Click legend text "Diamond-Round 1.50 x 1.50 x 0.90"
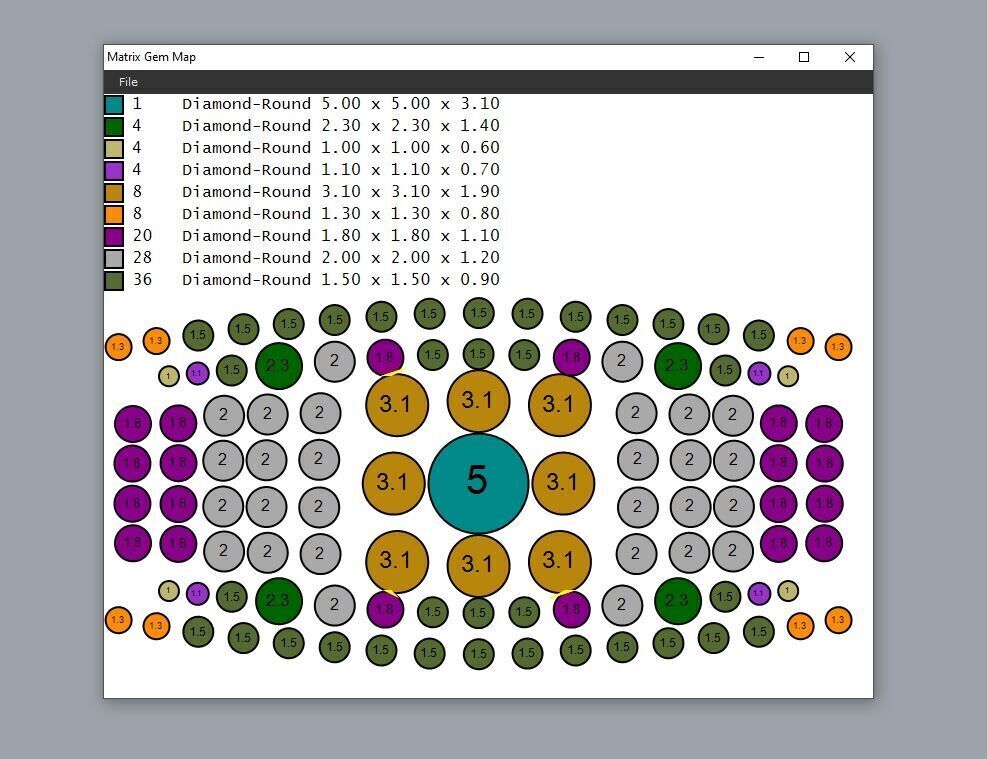Viewport: 987px width, 759px height. point(341,280)
